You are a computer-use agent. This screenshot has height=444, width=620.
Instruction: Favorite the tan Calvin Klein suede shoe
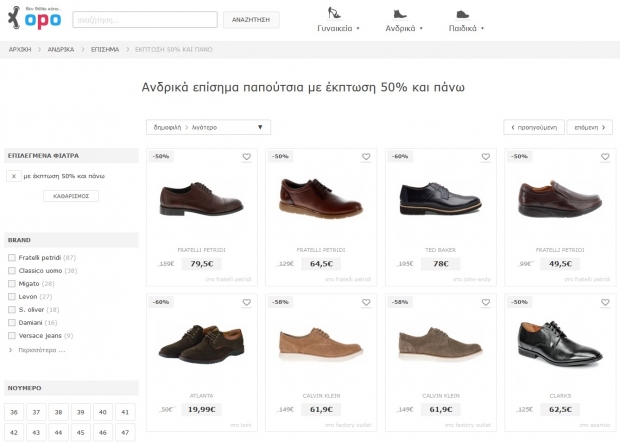(x=366, y=302)
